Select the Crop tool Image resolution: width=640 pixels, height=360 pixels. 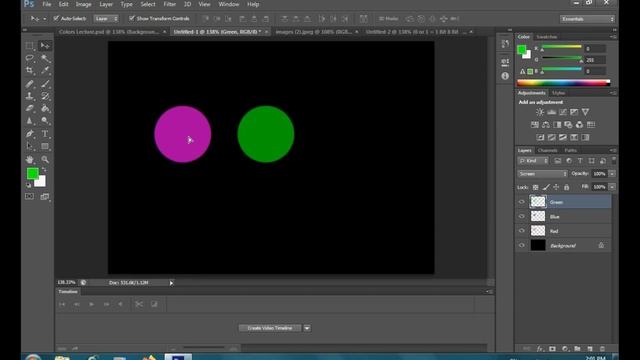click(29, 70)
